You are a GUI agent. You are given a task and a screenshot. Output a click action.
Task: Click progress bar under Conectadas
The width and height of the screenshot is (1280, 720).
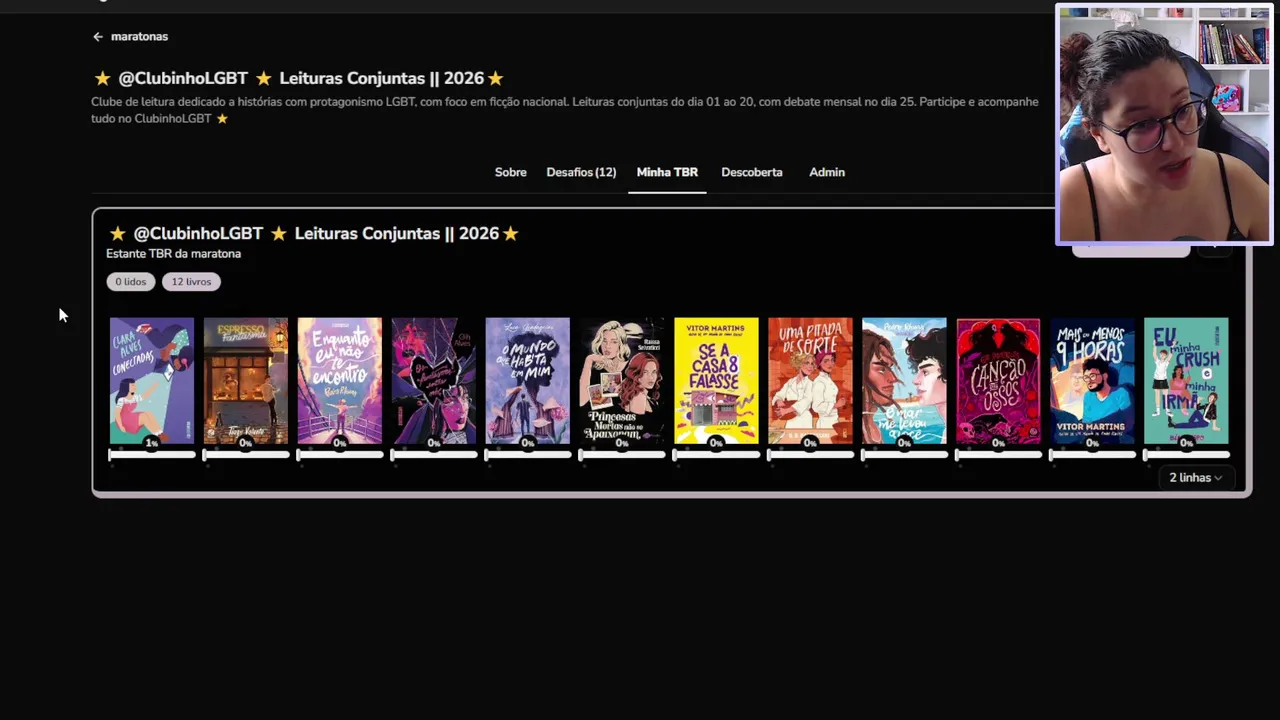[x=152, y=455]
